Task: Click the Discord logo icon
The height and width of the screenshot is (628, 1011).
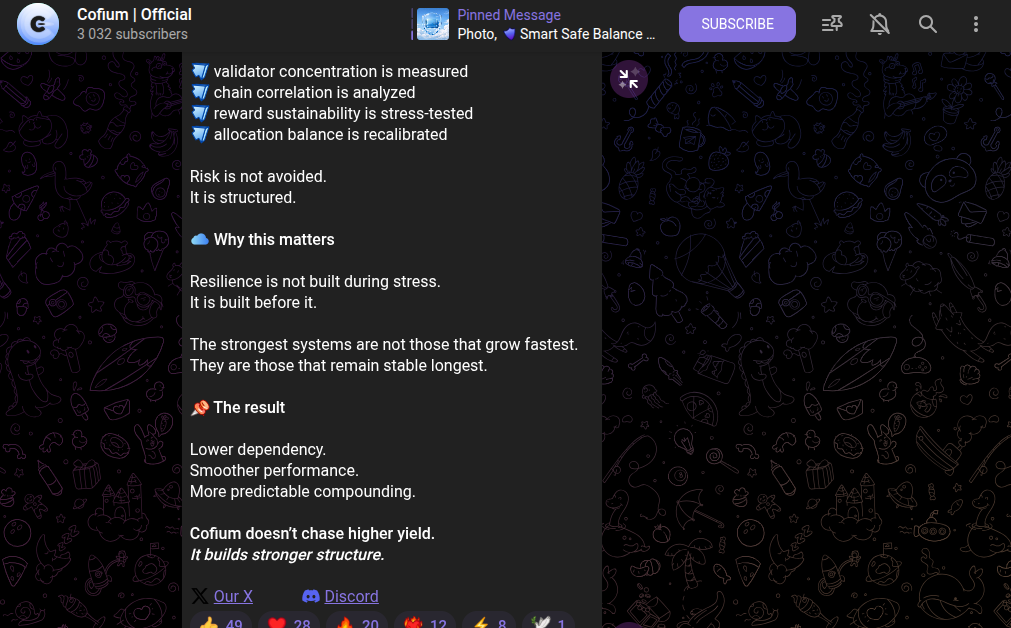Action: point(311,597)
